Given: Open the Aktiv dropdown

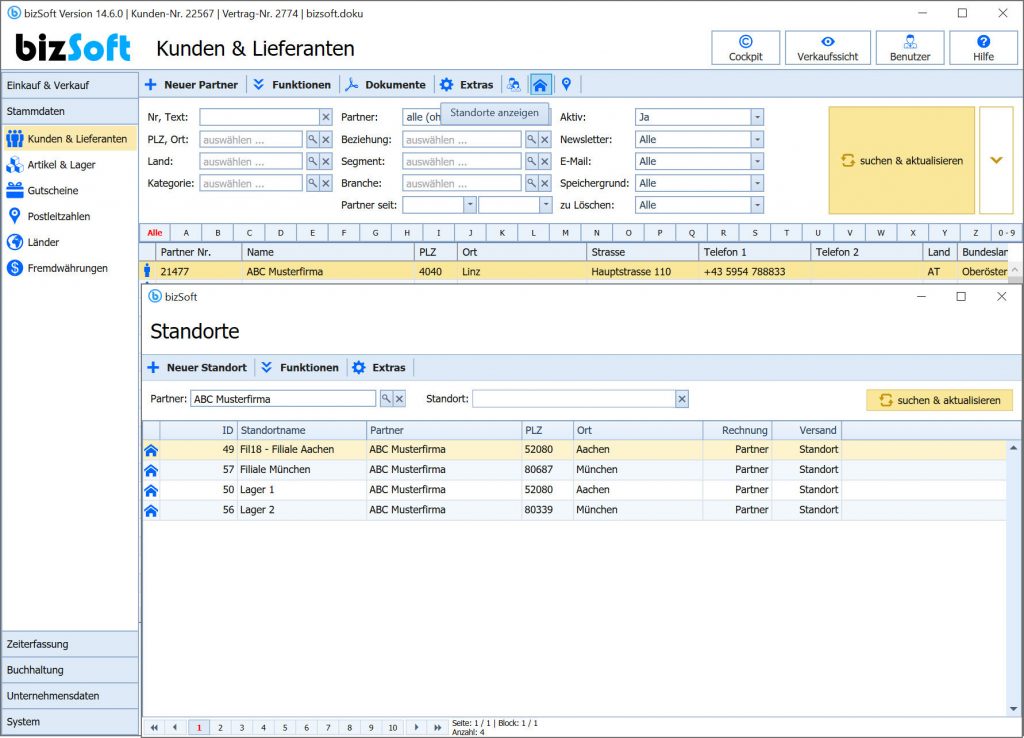Looking at the screenshot, I should coord(757,117).
